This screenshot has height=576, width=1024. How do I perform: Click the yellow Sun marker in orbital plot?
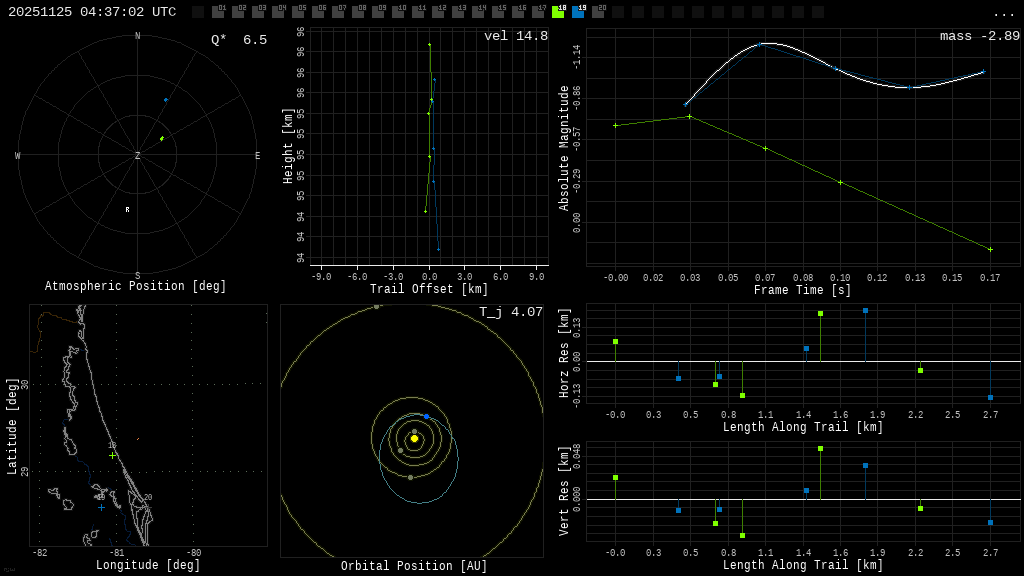(414, 438)
